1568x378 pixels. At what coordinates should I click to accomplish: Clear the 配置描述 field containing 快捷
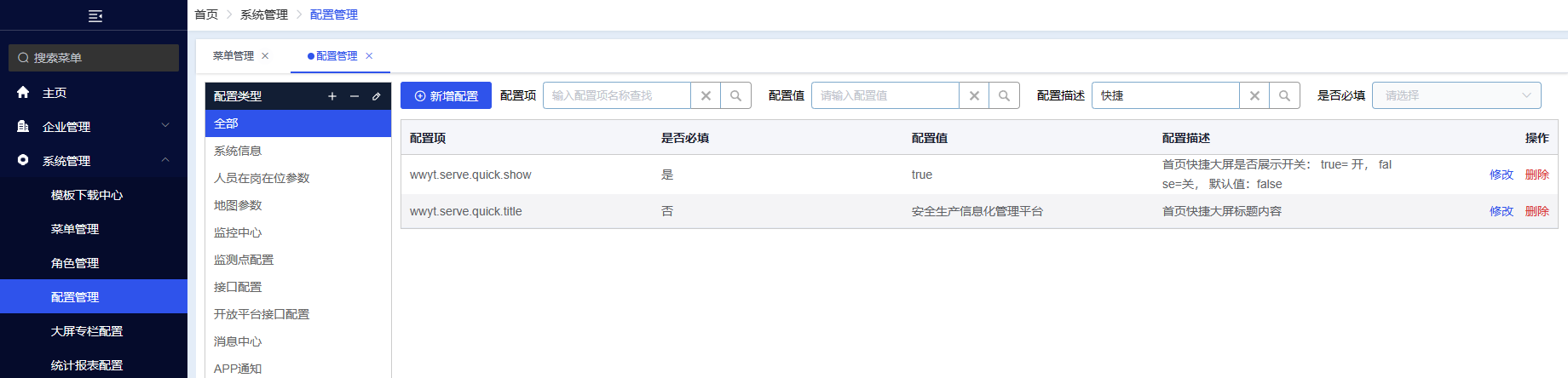(1254, 95)
